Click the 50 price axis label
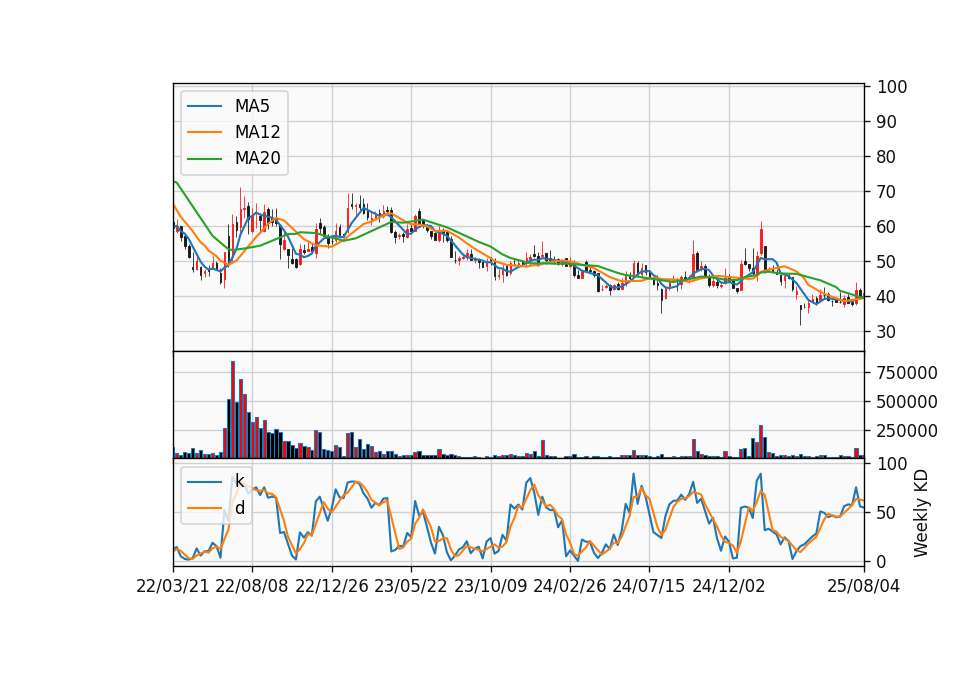The image size is (960, 690). pyautogui.click(x=887, y=261)
